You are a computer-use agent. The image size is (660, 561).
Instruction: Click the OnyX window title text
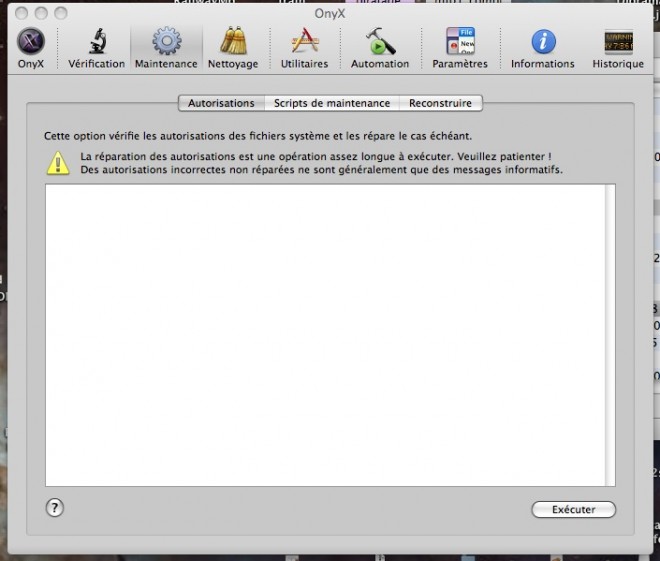coord(330,13)
